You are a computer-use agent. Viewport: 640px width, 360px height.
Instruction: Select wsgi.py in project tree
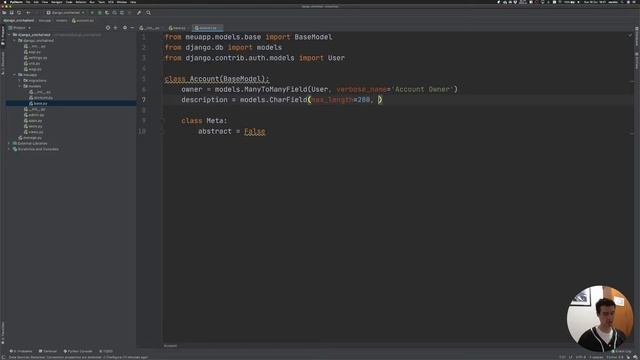coord(33,69)
